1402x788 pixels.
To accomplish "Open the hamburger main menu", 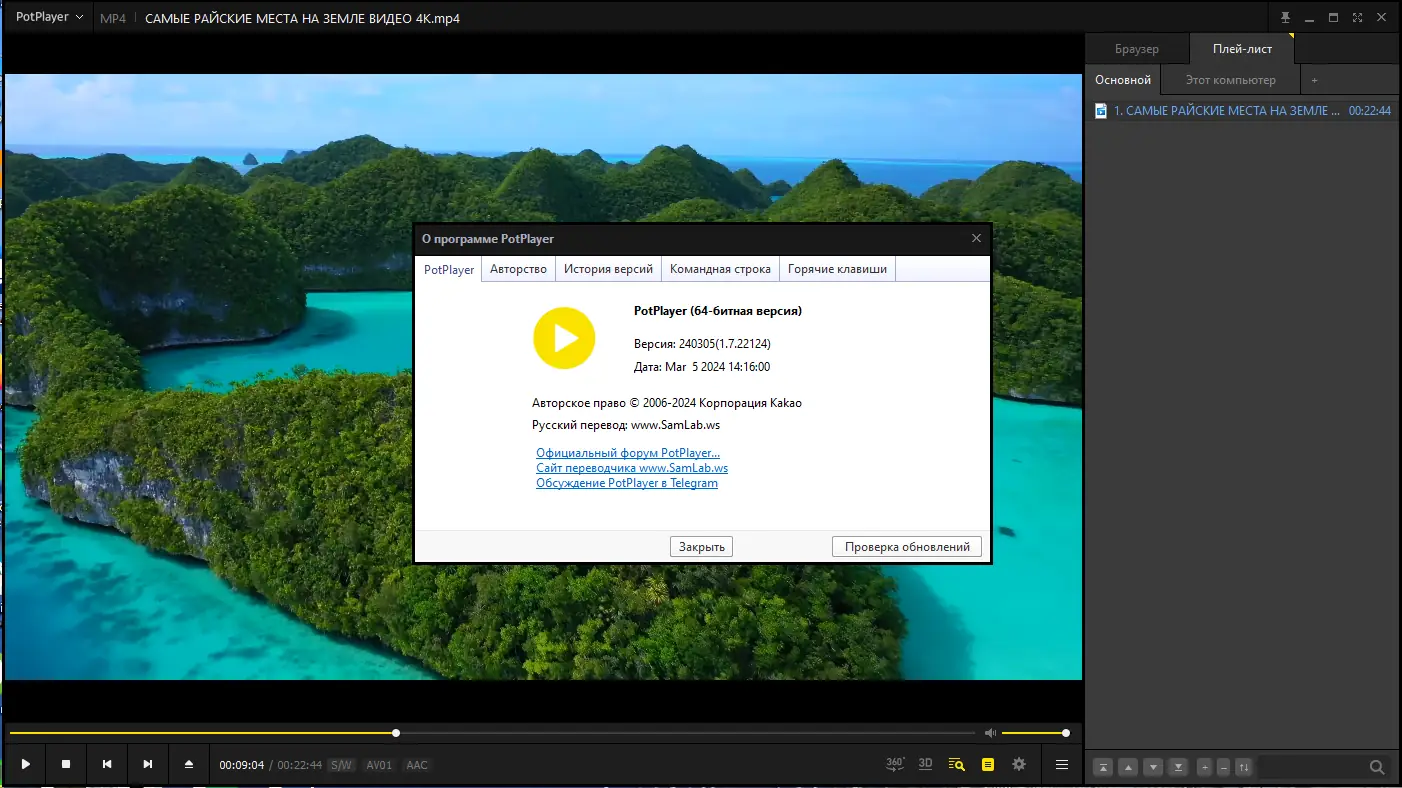I will [x=1062, y=764].
